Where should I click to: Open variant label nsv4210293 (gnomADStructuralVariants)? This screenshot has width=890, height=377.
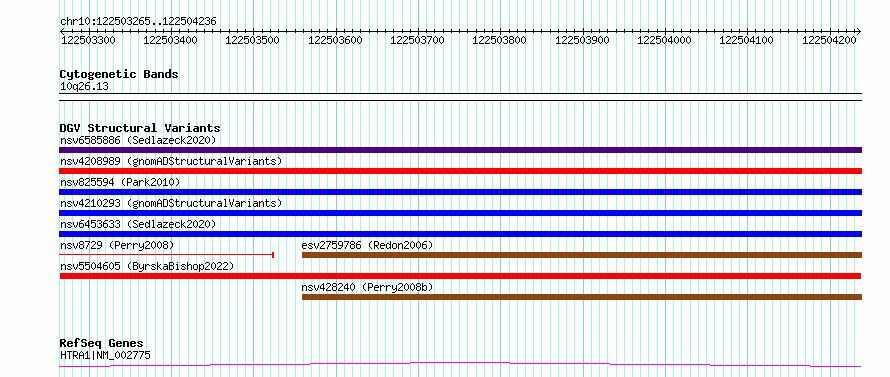tap(171, 203)
